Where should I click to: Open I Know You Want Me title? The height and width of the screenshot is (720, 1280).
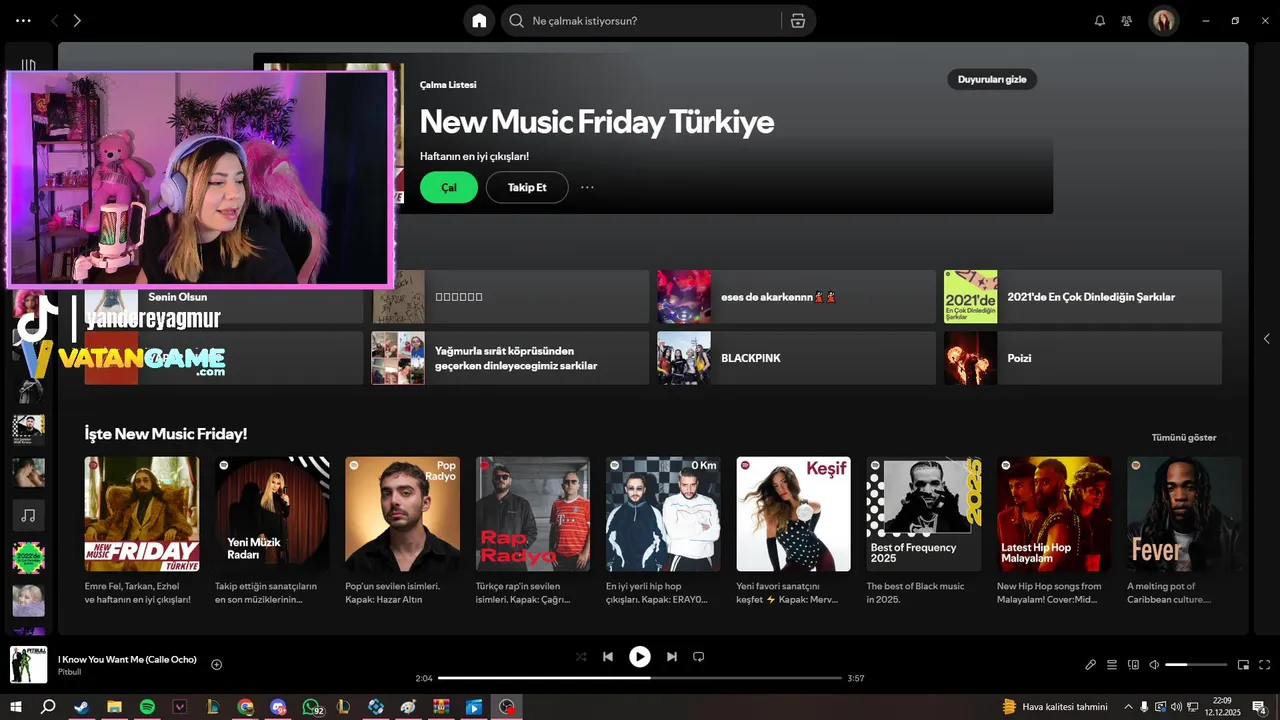pos(127,659)
